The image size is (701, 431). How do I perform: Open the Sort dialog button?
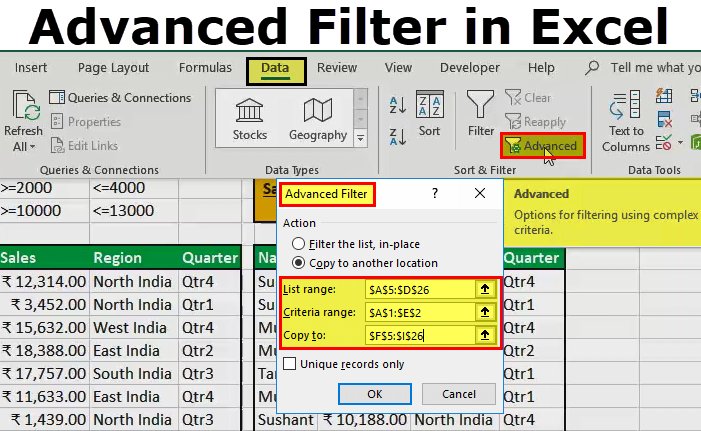(x=429, y=114)
